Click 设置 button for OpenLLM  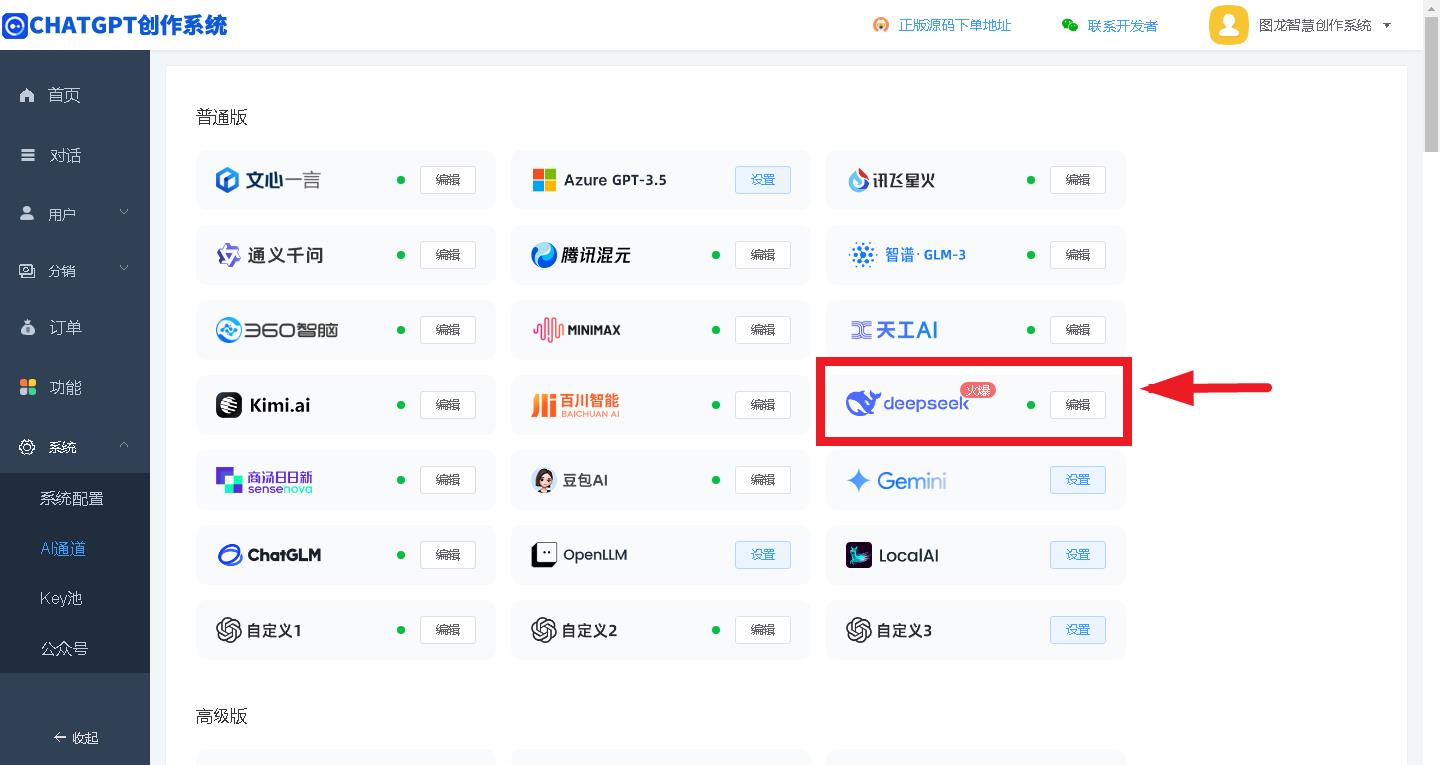763,555
